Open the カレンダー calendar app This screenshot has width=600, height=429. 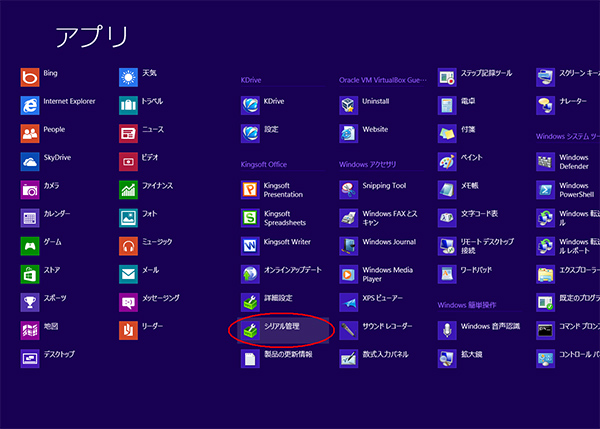(x=30, y=218)
